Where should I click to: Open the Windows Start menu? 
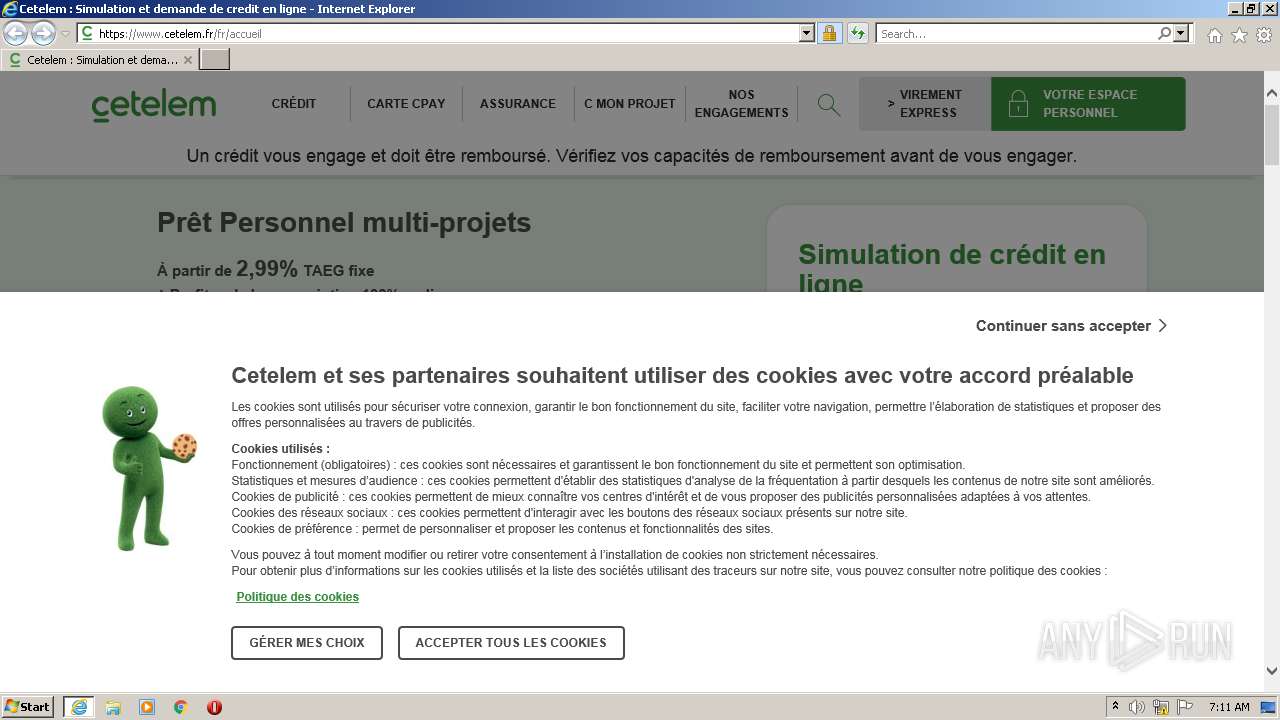(27, 706)
